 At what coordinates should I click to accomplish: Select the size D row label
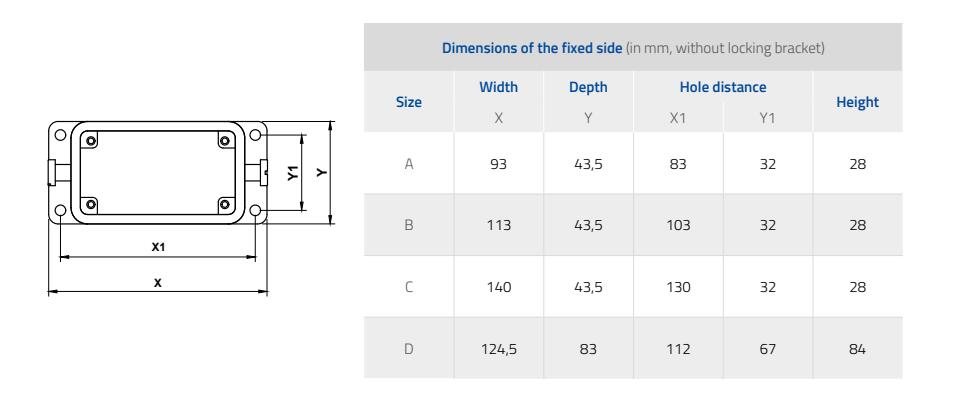[x=409, y=349]
